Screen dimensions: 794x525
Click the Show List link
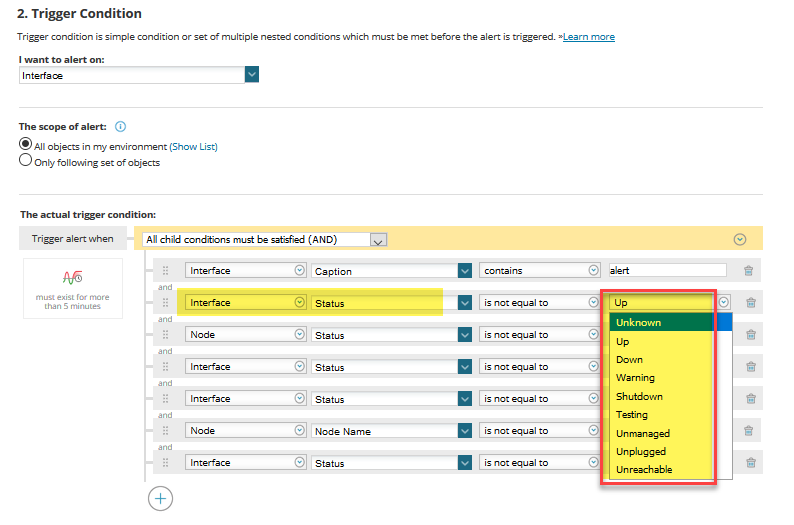[x=193, y=146]
